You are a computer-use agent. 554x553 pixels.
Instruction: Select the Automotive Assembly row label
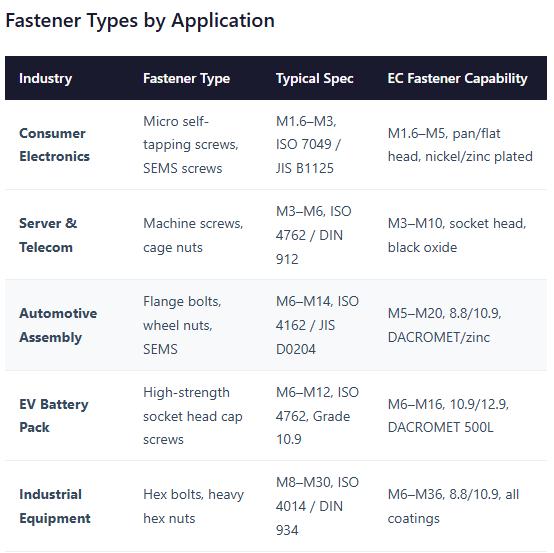[x=58, y=325]
